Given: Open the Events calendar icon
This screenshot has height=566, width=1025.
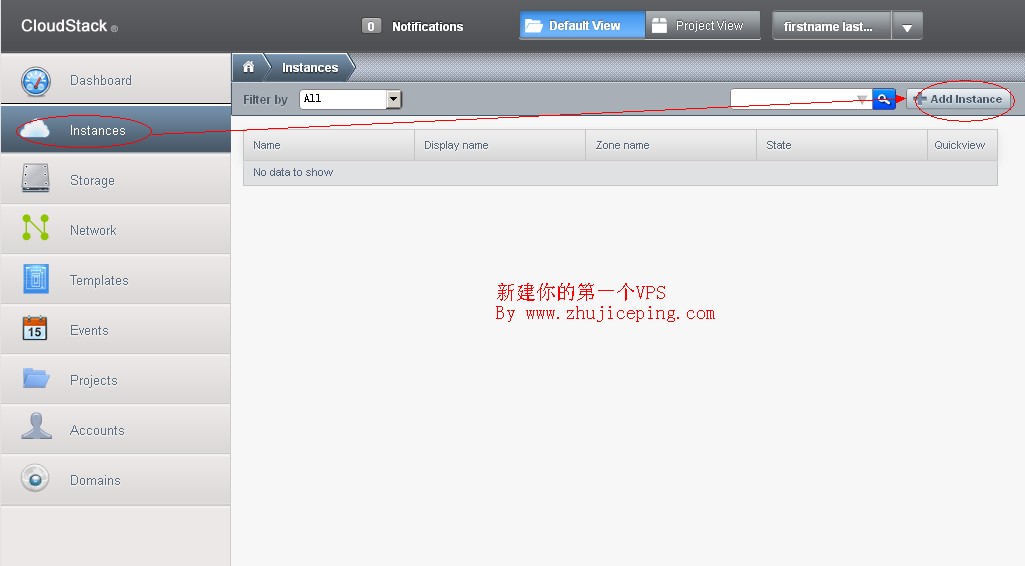Looking at the screenshot, I should pyautogui.click(x=36, y=329).
